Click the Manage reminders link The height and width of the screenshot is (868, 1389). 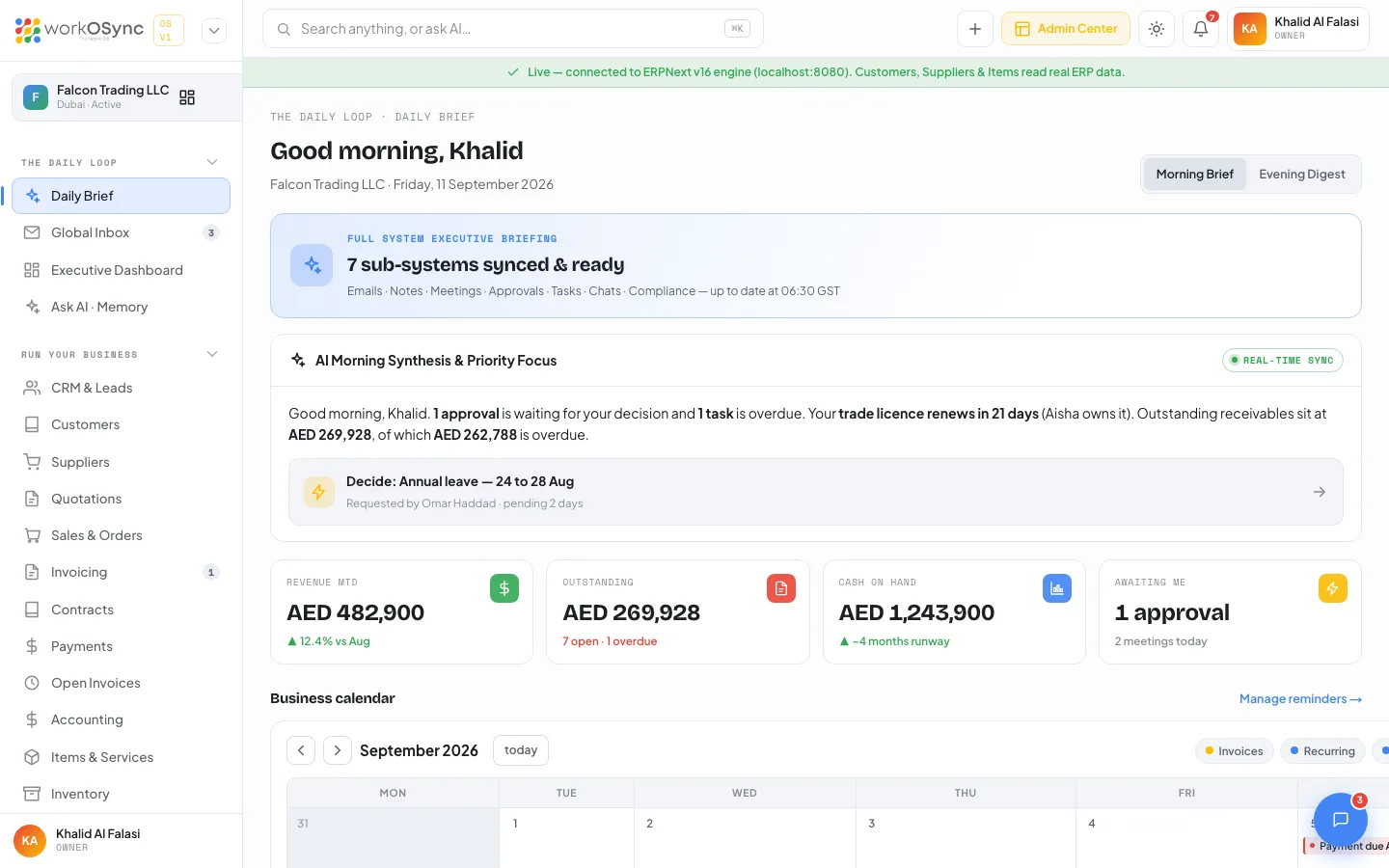coord(1300,699)
